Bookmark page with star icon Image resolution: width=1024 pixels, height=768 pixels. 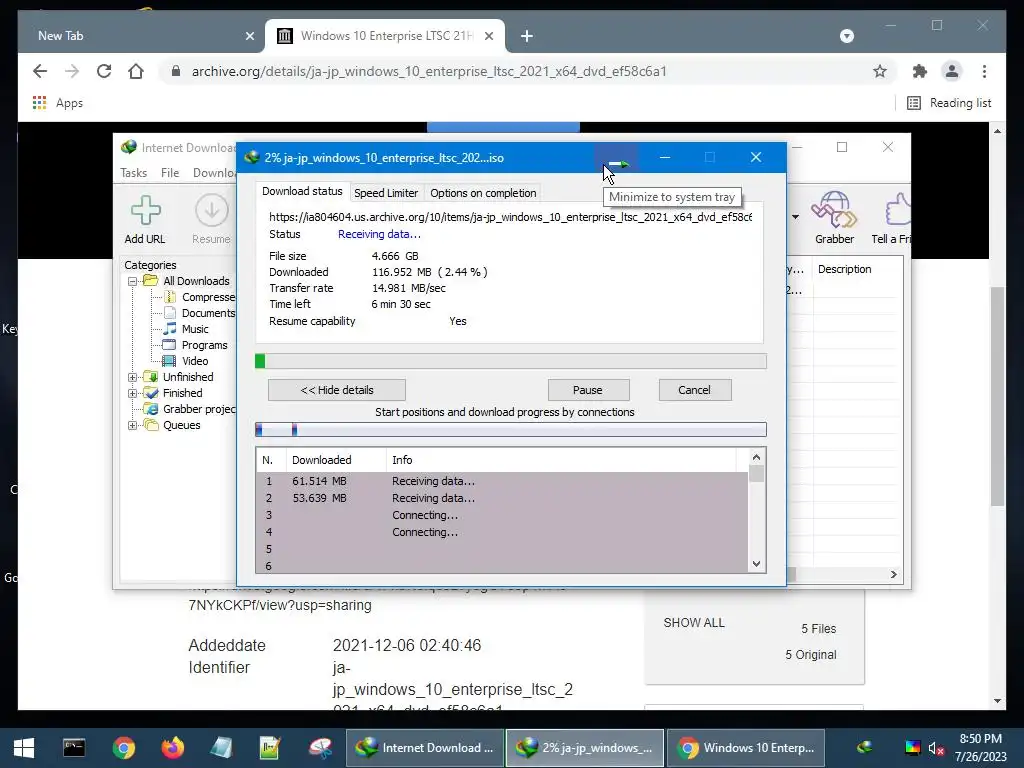tap(880, 71)
